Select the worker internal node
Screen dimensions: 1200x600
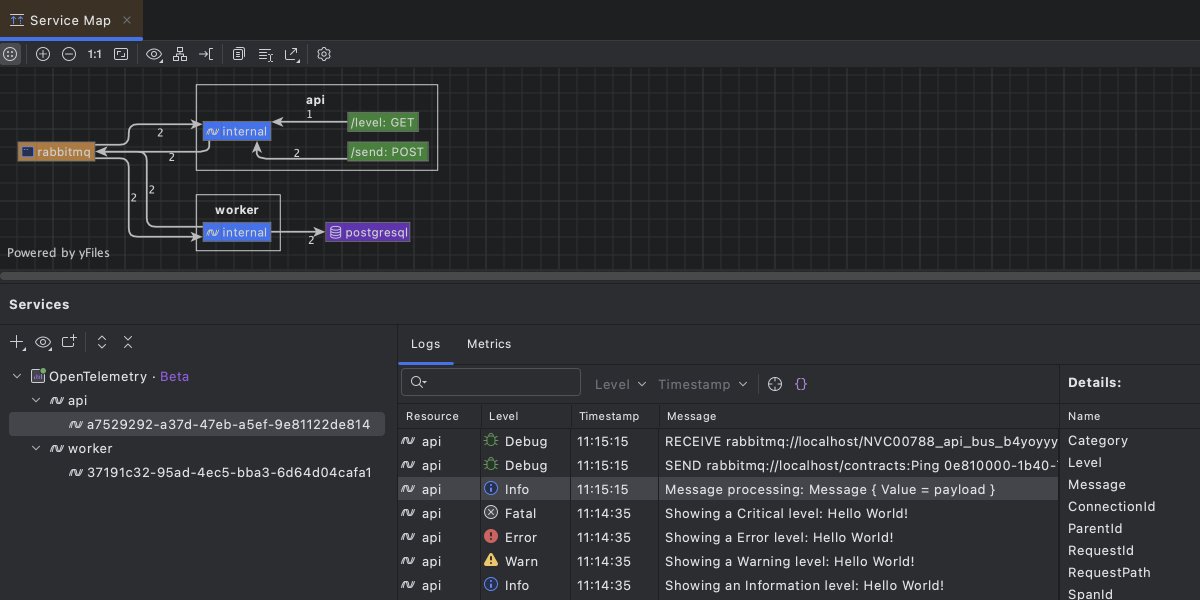tap(236, 232)
